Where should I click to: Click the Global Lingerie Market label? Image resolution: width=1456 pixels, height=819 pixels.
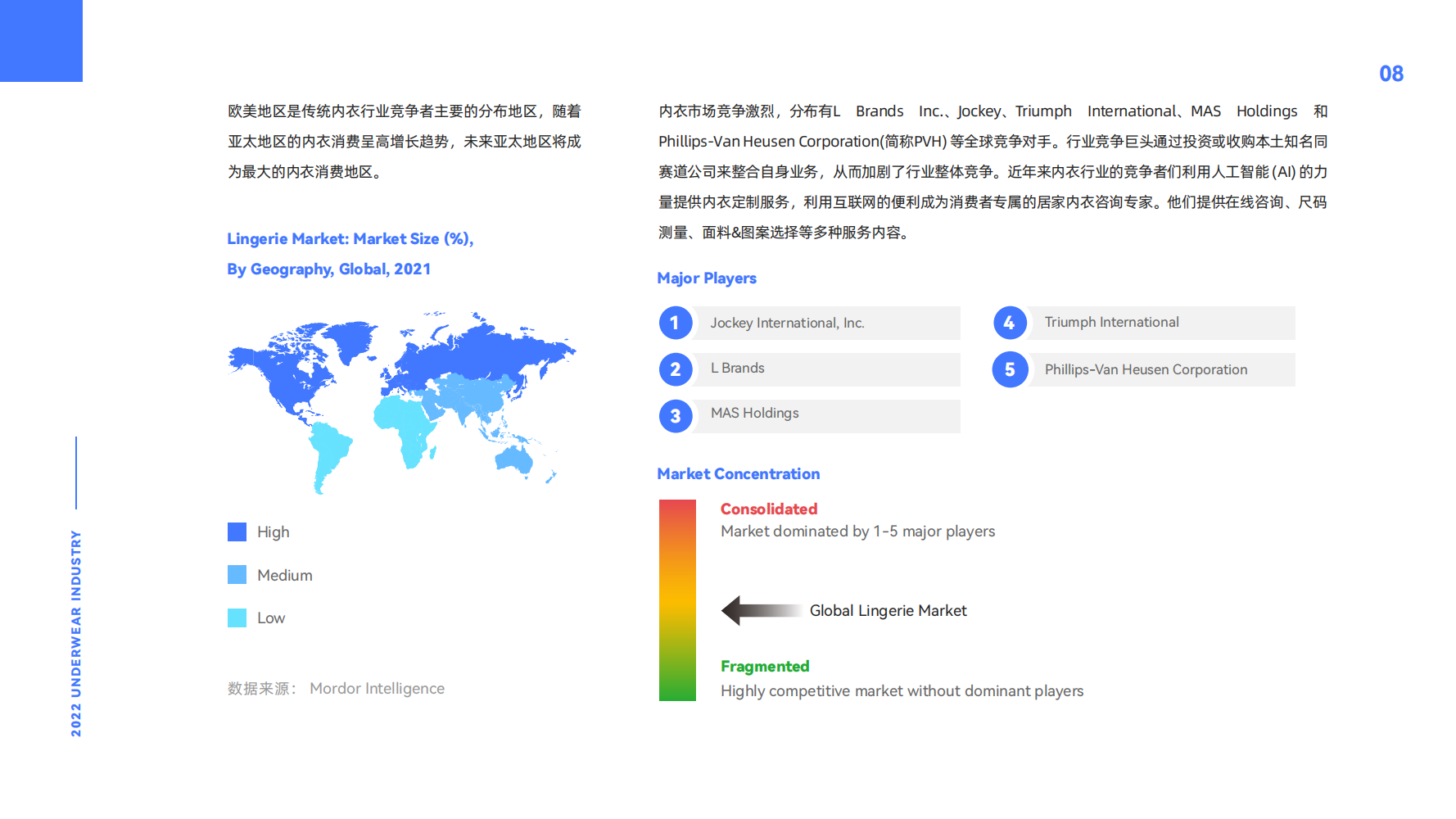(x=888, y=610)
